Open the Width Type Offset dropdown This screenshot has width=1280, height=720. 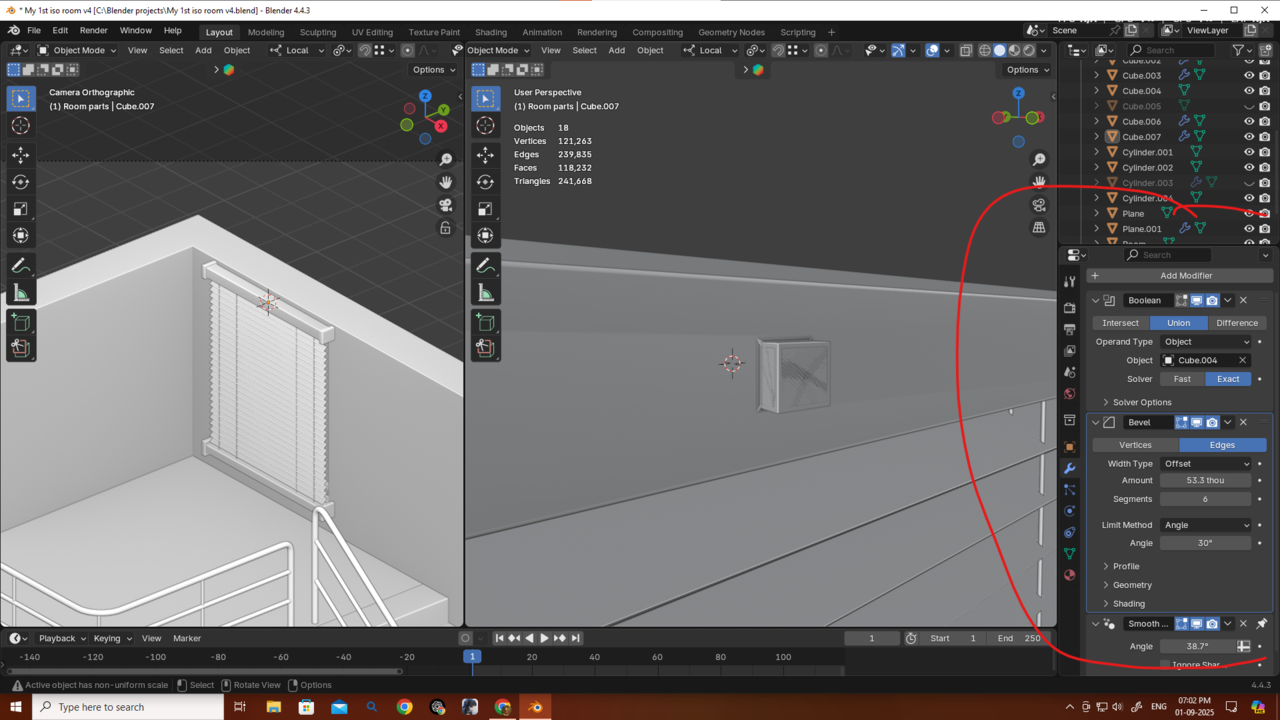click(1206, 464)
